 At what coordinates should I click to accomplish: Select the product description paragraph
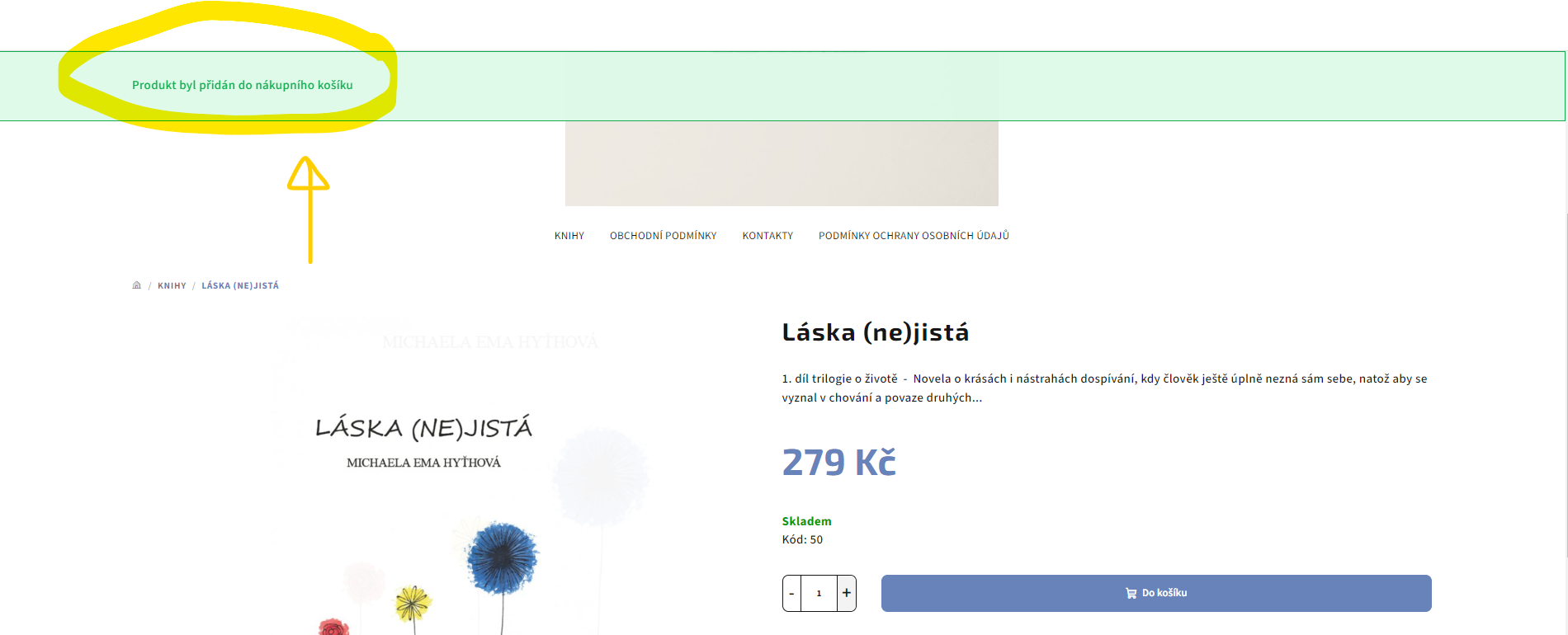pyautogui.click(x=1104, y=388)
